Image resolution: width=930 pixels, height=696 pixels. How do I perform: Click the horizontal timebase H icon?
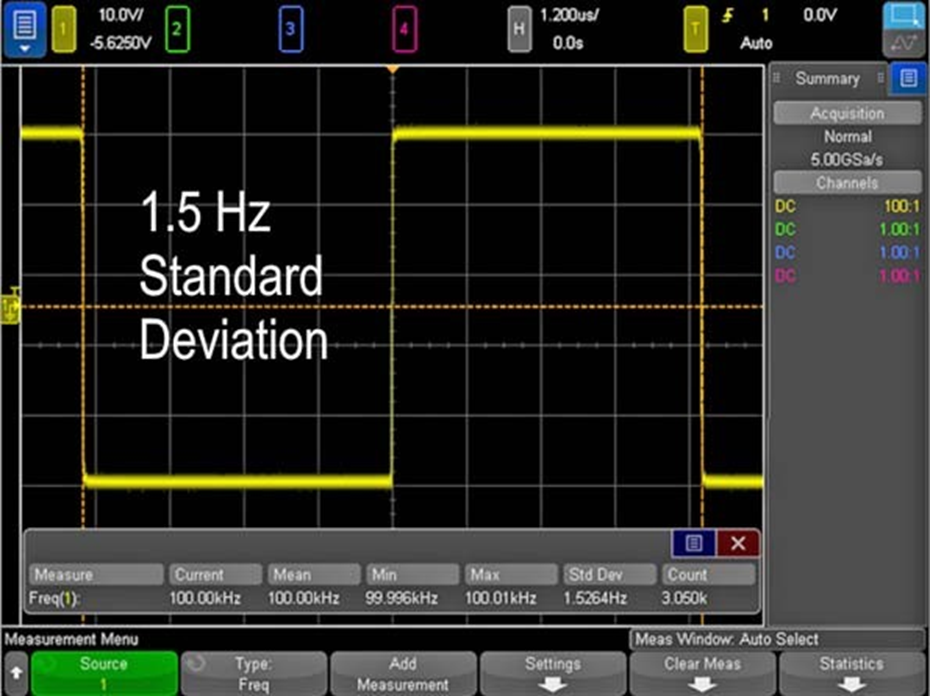tap(518, 30)
